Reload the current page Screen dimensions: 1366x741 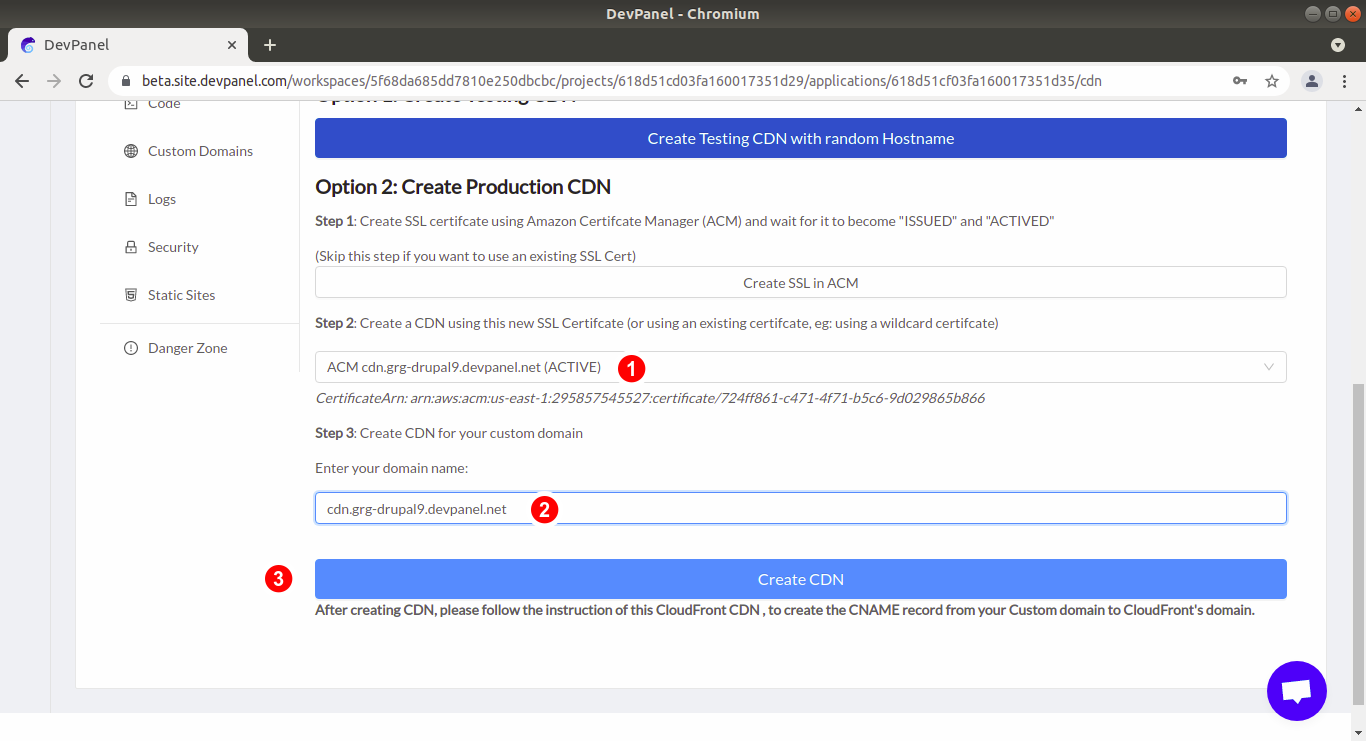86,80
